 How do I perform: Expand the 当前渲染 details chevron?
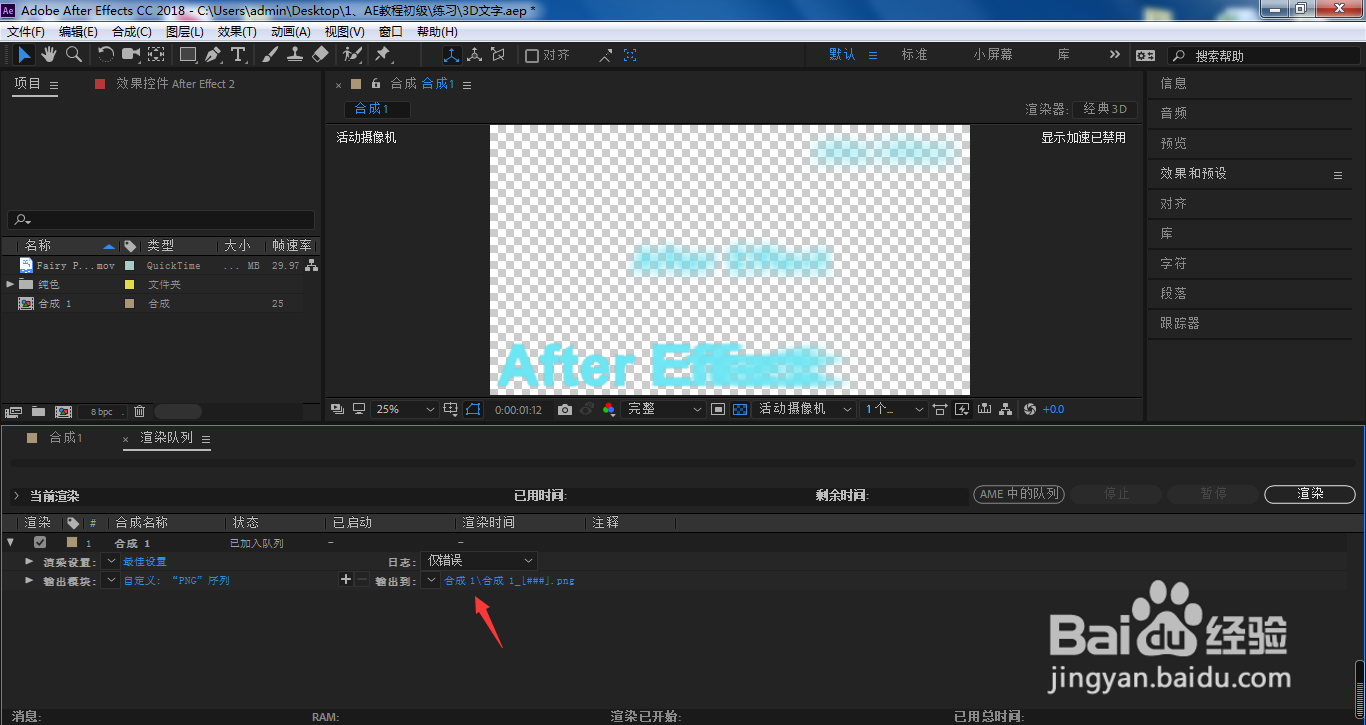[x=16, y=495]
